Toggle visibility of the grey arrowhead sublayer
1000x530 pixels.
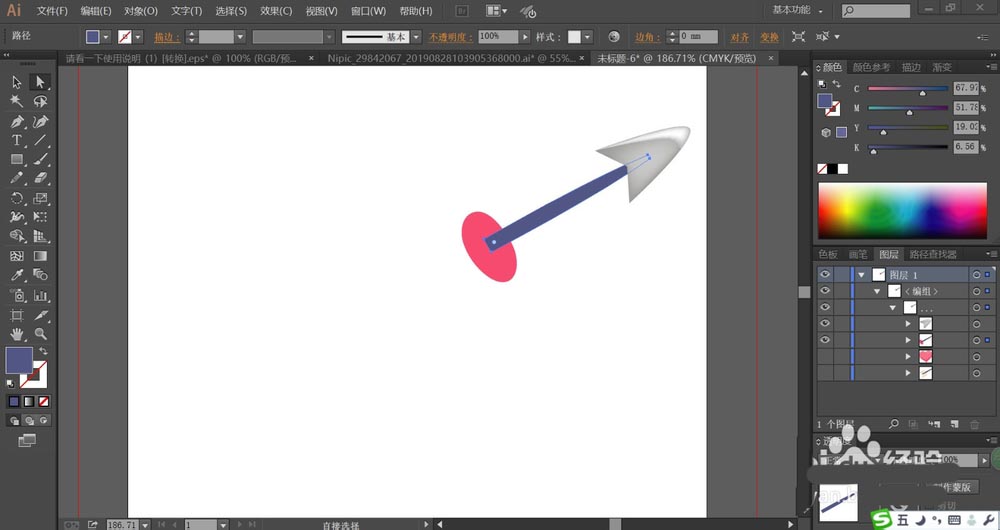coord(825,324)
